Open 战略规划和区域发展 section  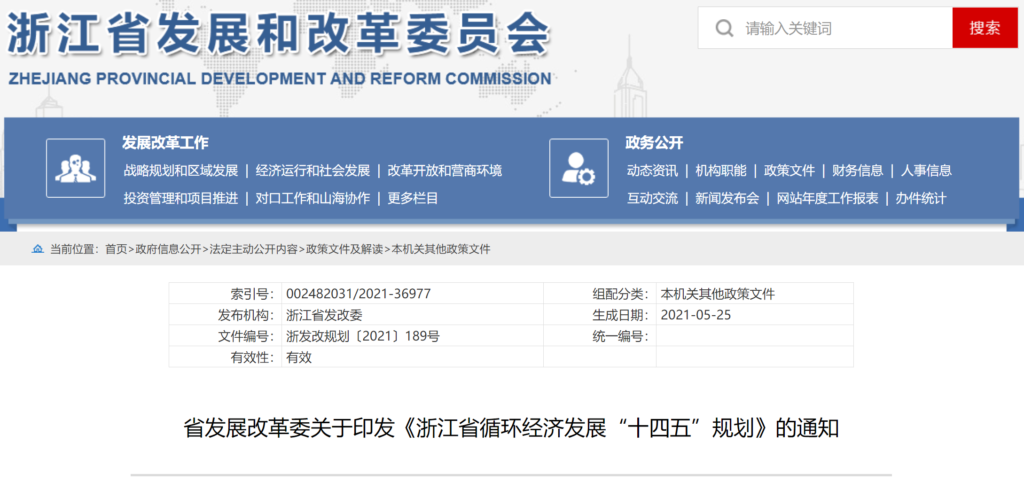point(181,171)
